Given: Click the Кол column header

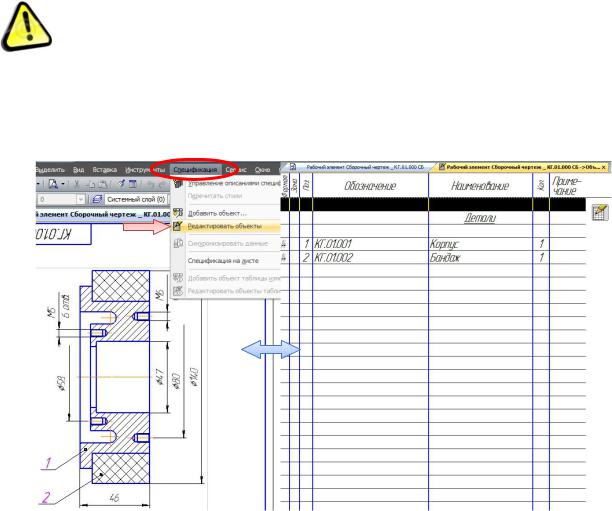Looking at the screenshot, I should tap(541, 186).
